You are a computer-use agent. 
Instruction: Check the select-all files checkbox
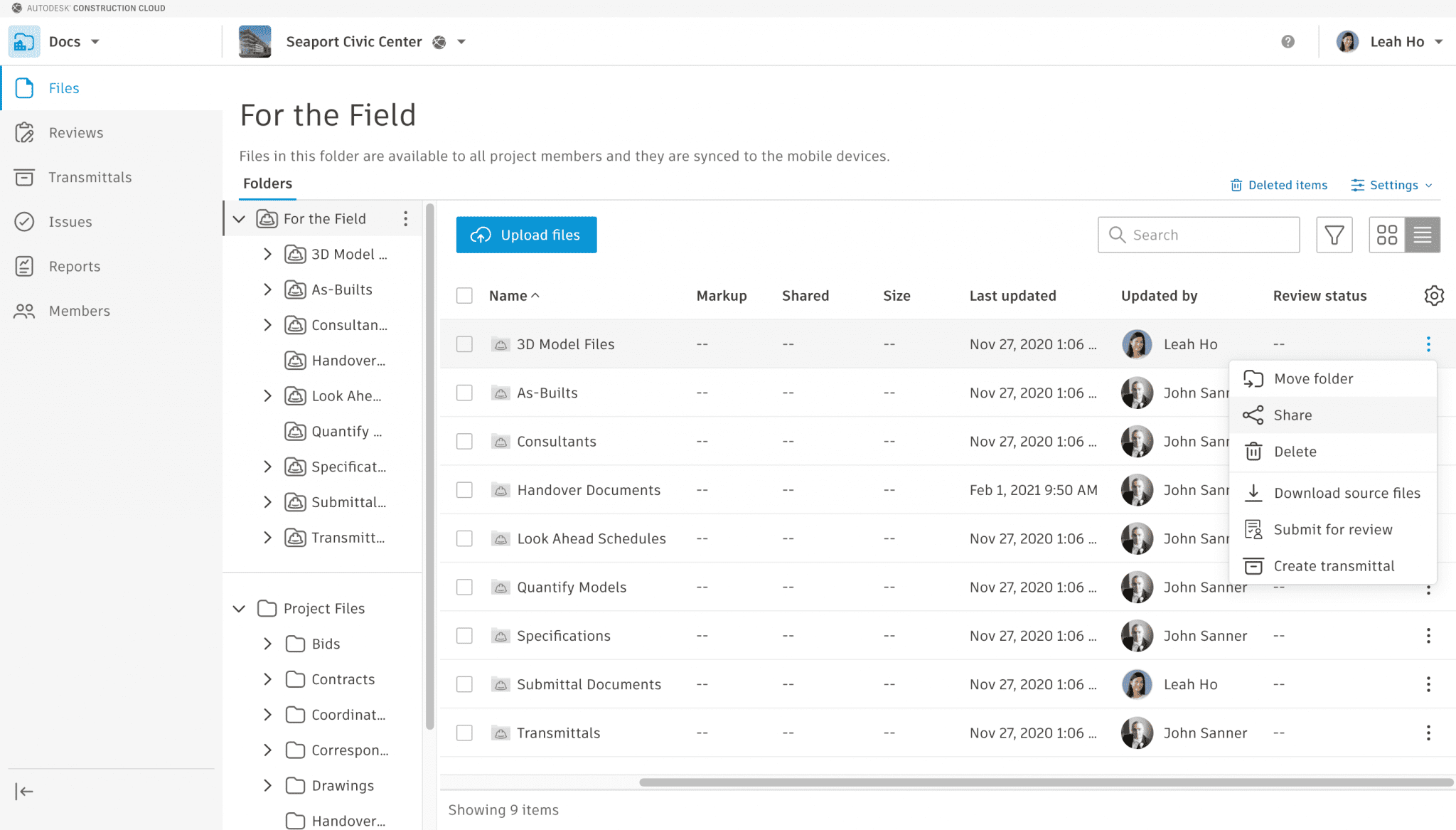[464, 295]
